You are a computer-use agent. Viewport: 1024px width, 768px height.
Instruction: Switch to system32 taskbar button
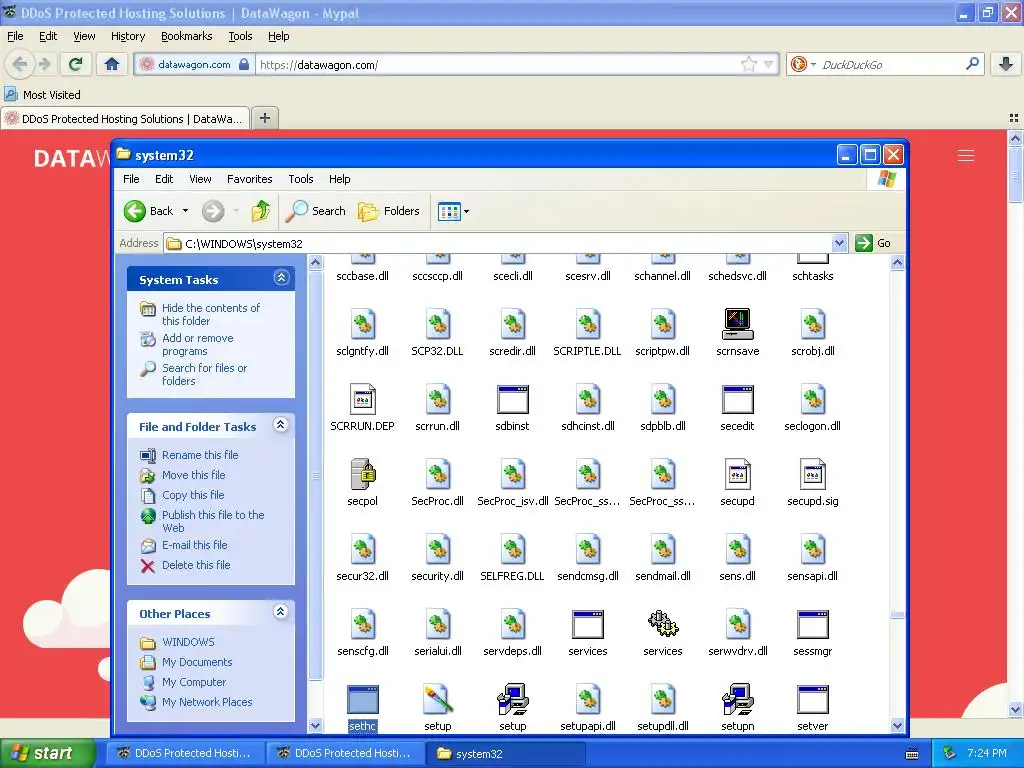click(504, 753)
